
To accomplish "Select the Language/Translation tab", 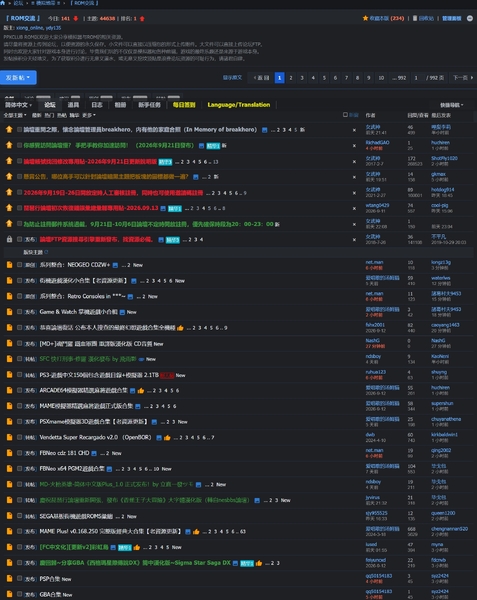I will [x=239, y=105].
